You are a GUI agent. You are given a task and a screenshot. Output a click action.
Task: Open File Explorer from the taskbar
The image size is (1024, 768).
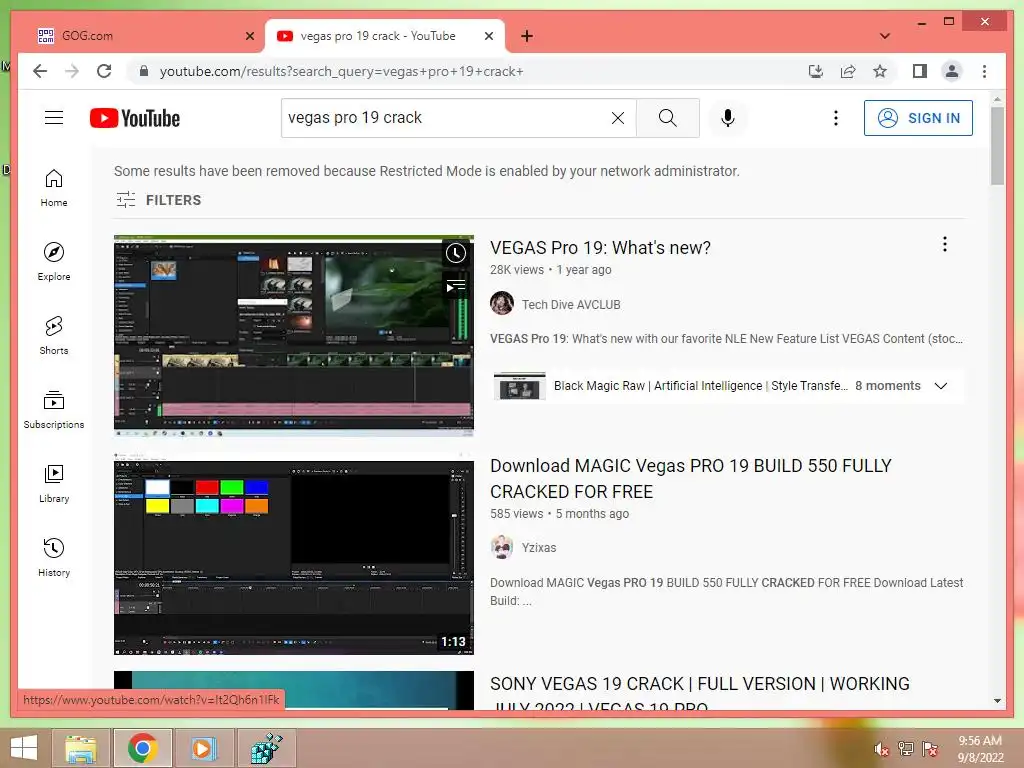coord(80,748)
